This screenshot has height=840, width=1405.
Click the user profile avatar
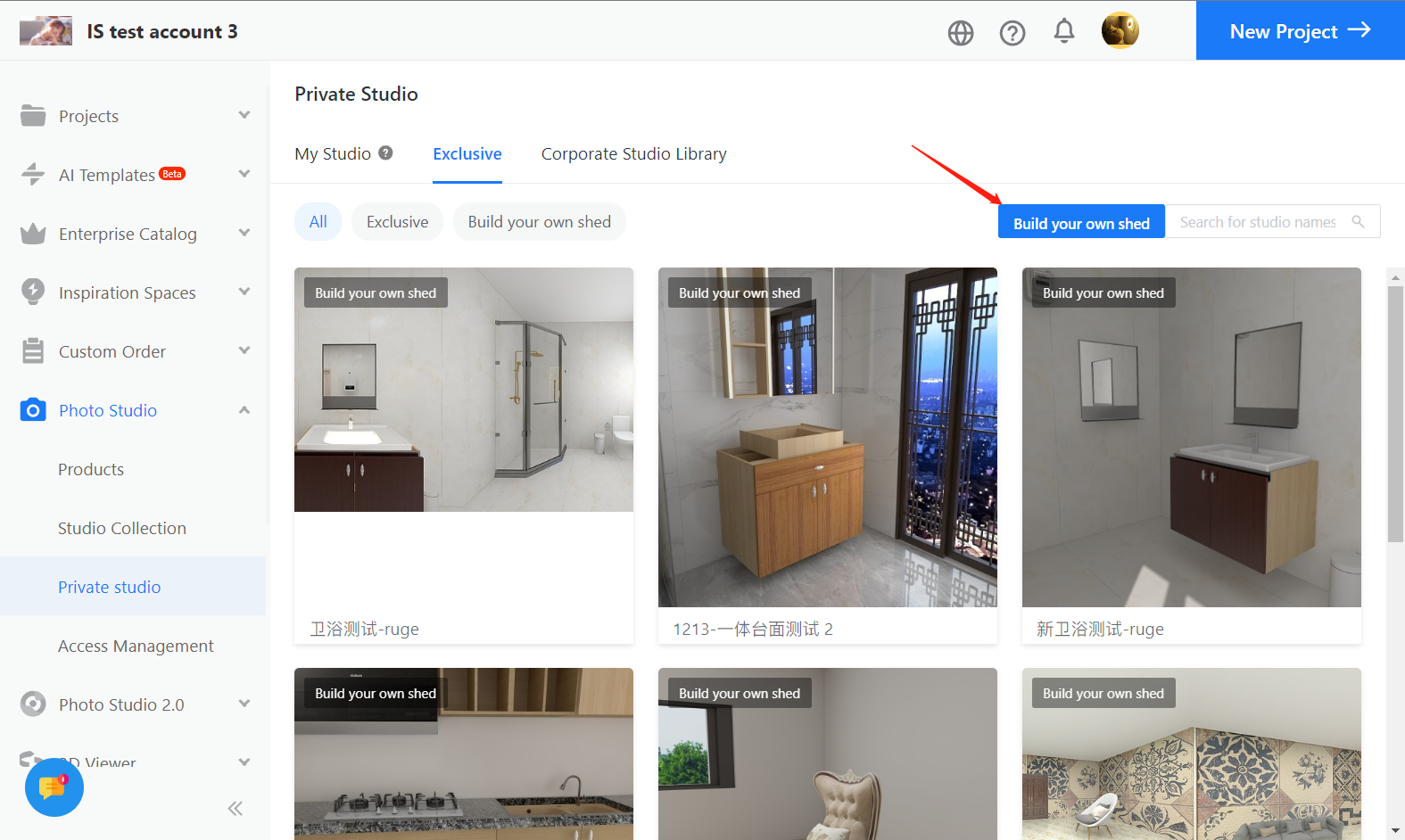(x=1120, y=31)
